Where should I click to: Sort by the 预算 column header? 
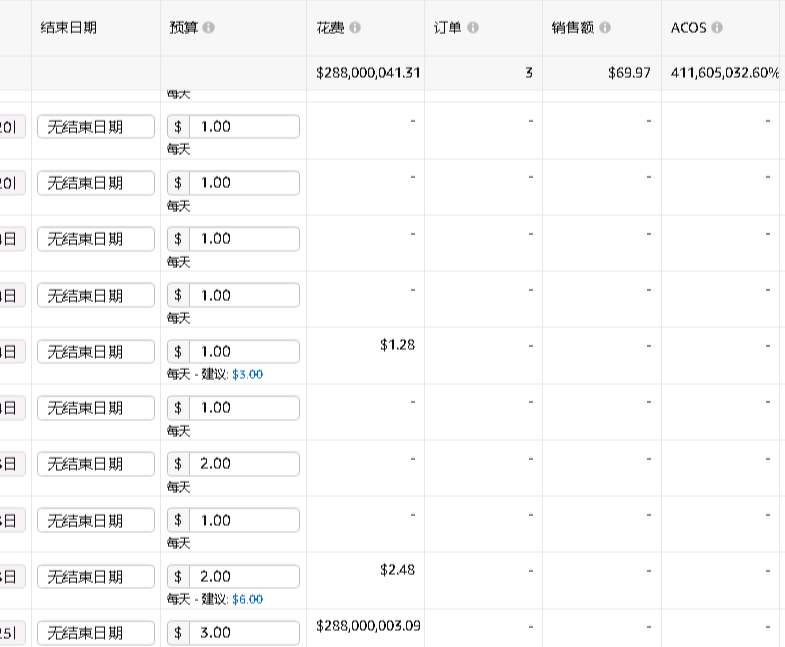point(184,28)
